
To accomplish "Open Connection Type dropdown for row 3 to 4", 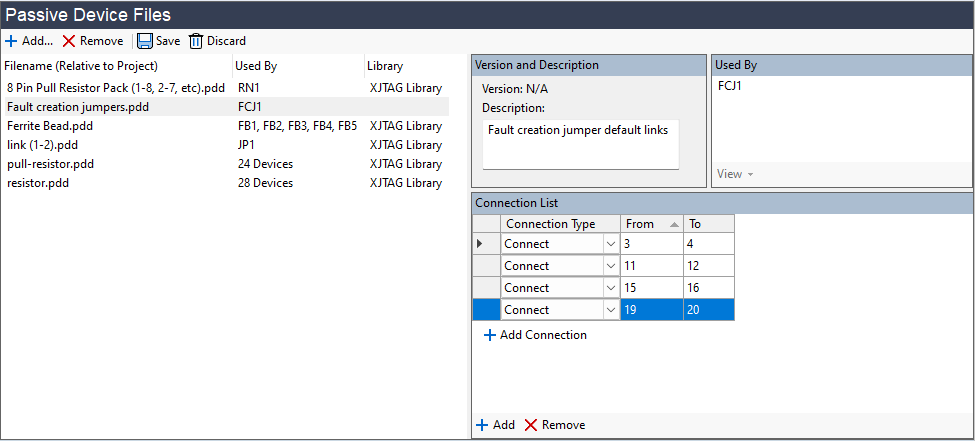I will click(x=611, y=244).
